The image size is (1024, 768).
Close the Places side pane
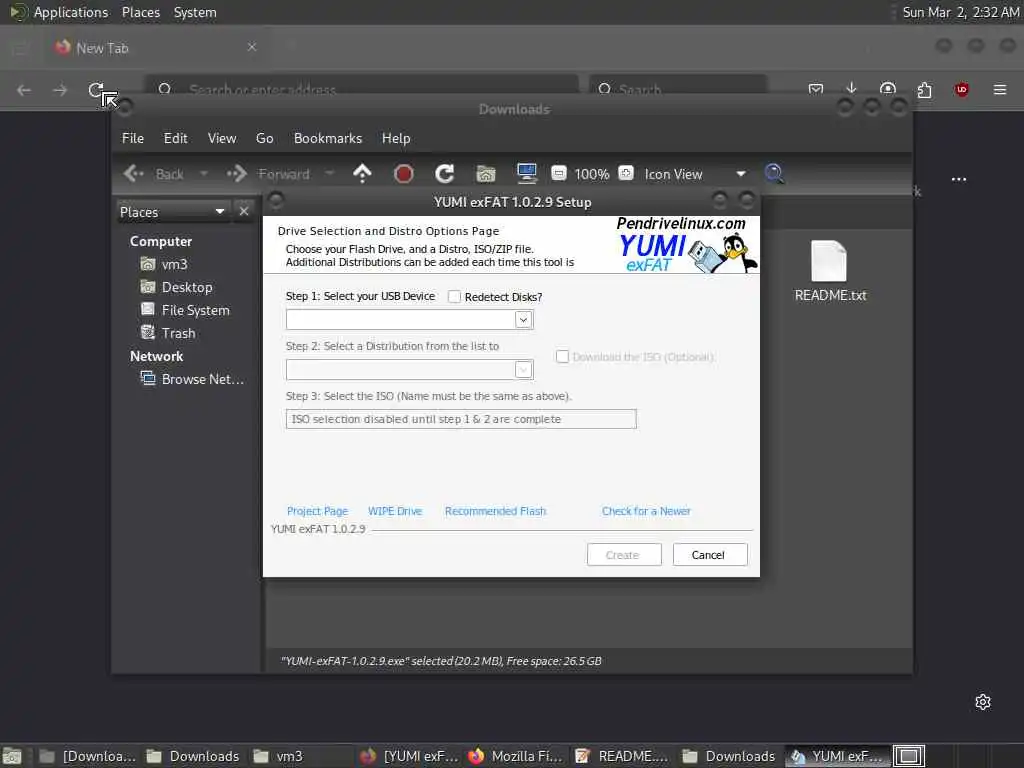click(244, 212)
